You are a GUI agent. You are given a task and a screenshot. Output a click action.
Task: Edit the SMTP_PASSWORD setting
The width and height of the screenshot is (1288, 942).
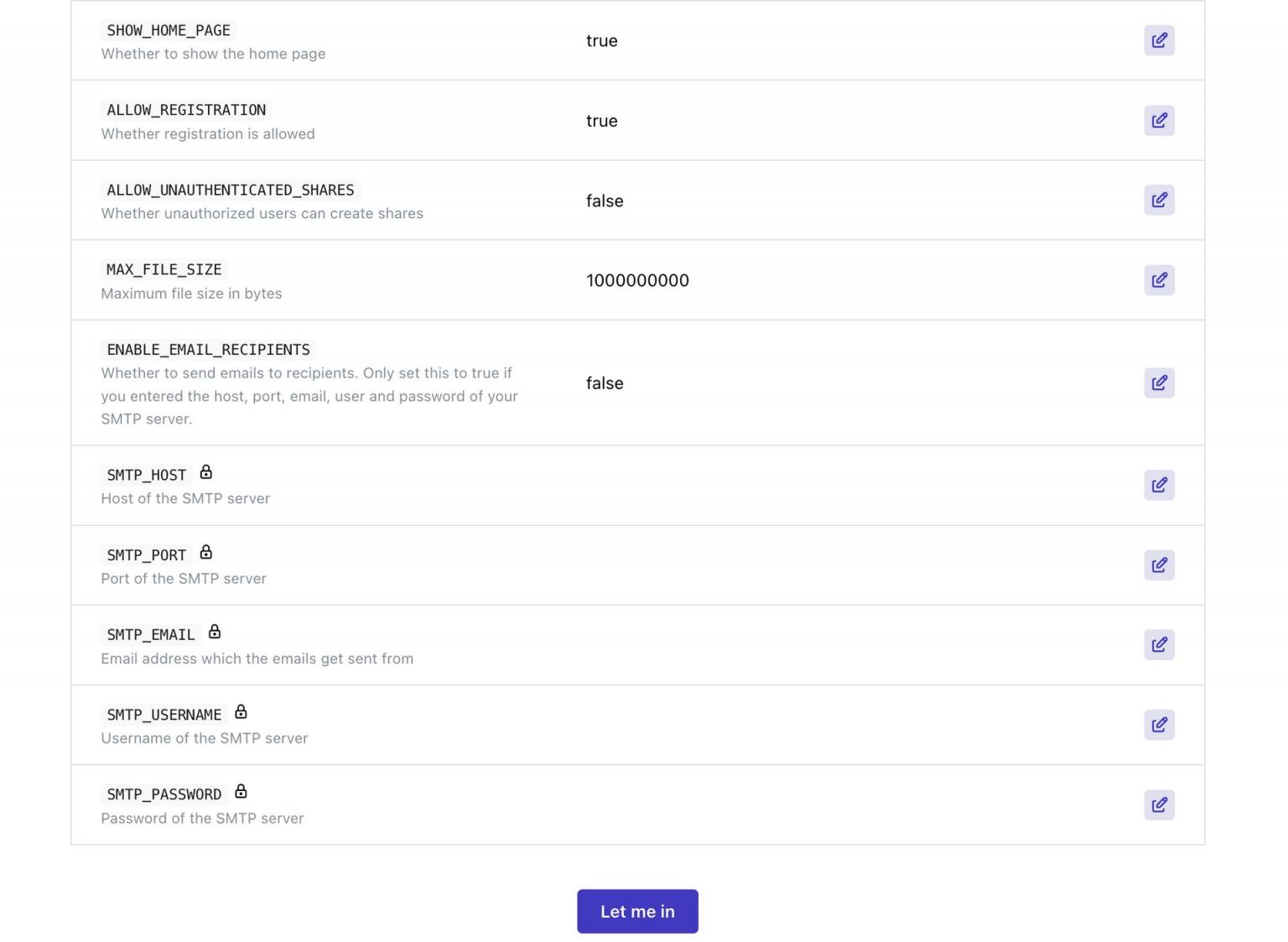click(x=1159, y=804)
